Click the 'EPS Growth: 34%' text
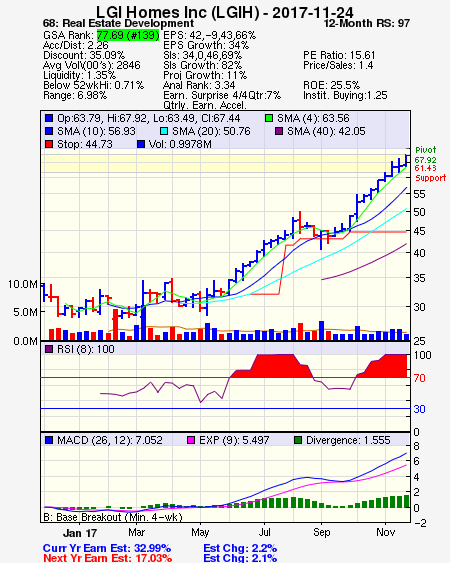The image size is (450, 563). tap(206, 45)
